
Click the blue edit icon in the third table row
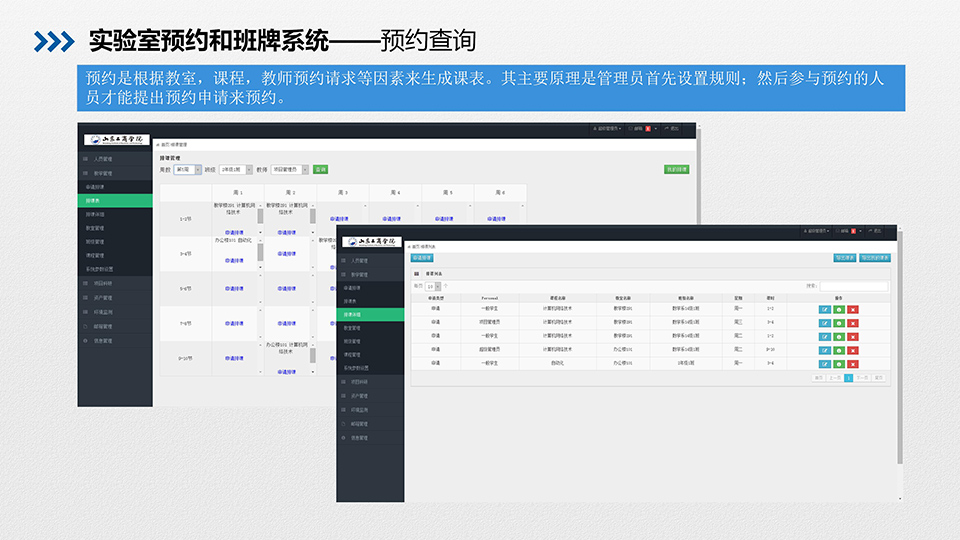(x=825, y=337)
